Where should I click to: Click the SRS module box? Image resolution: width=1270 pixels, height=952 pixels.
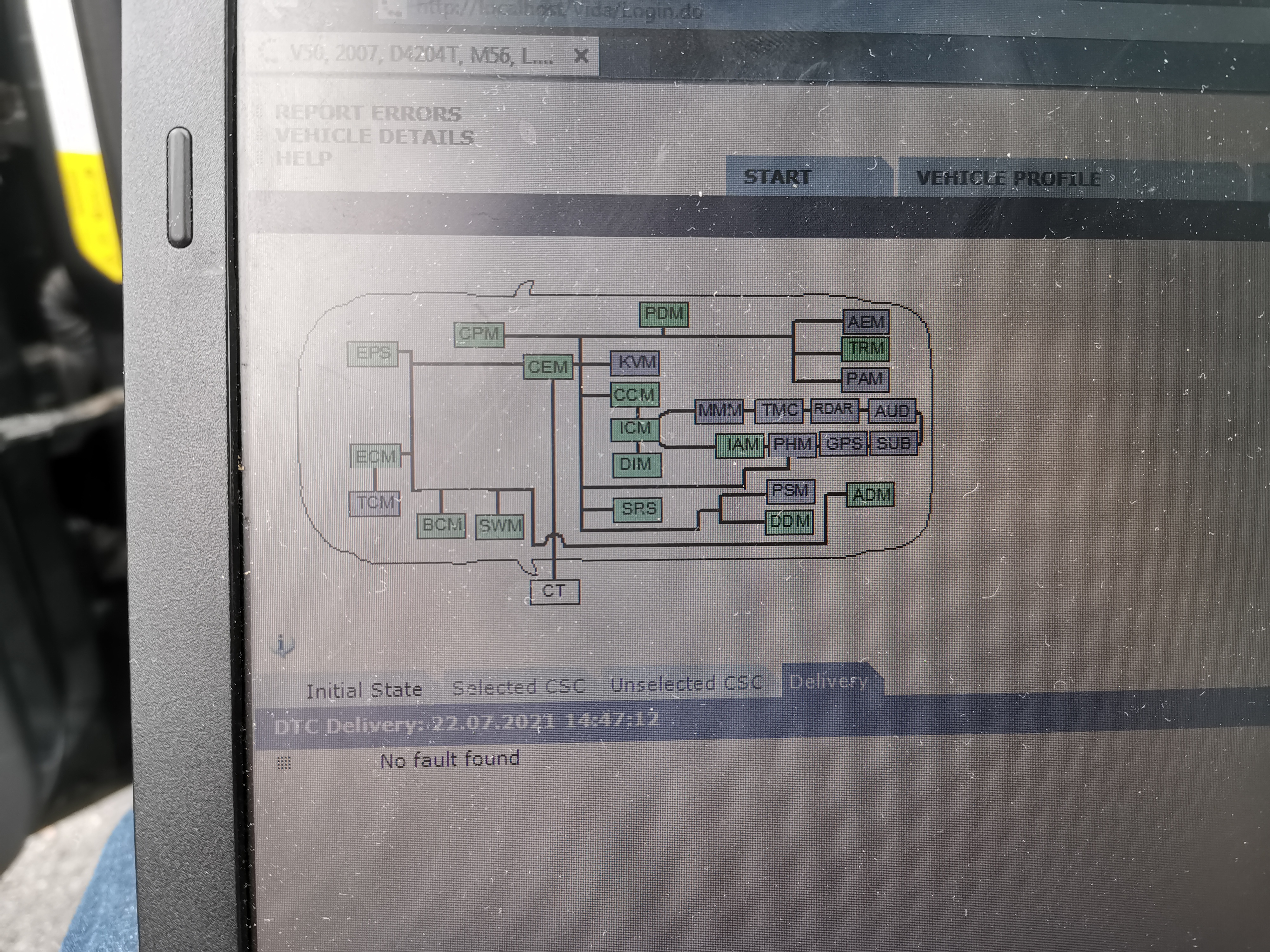pyautogui.click(x=638, y=509)
